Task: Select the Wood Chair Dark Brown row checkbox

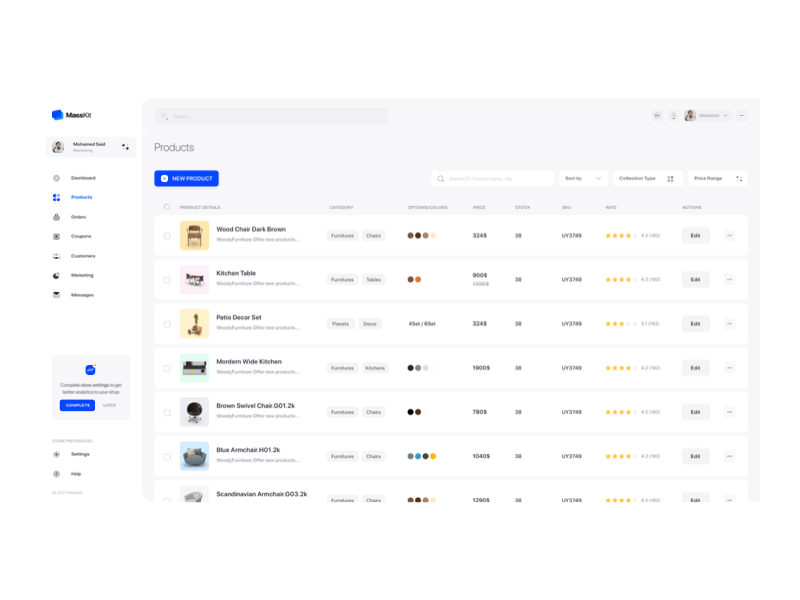Action: point(167,235)
